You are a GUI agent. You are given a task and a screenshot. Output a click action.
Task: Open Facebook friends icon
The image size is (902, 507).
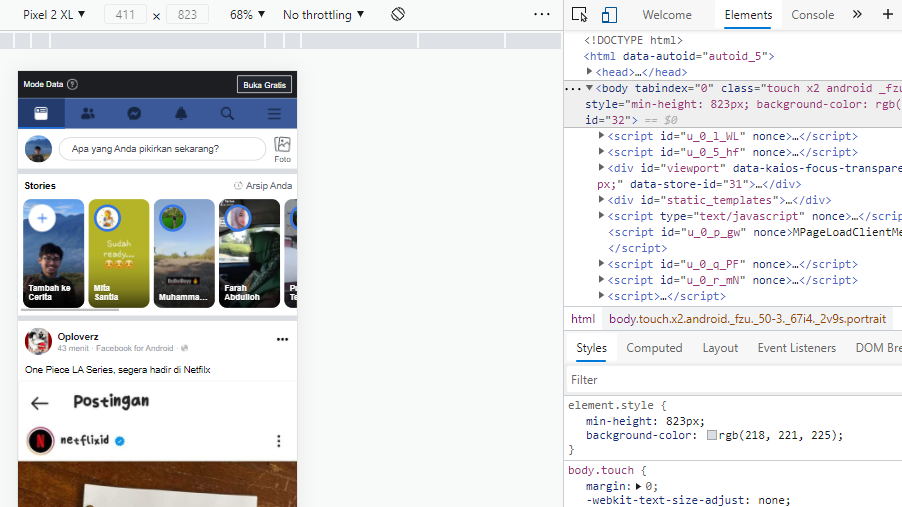[88, 113]
